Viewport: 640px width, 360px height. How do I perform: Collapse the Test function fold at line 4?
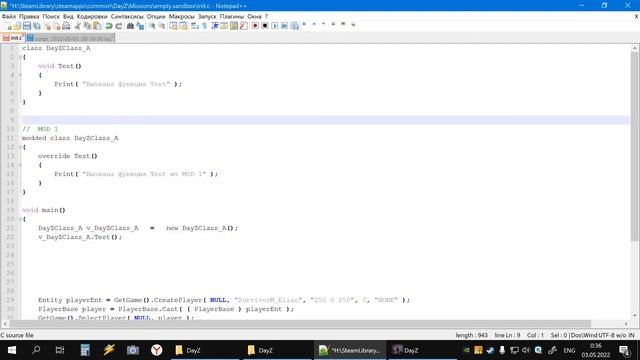(20, 75)
